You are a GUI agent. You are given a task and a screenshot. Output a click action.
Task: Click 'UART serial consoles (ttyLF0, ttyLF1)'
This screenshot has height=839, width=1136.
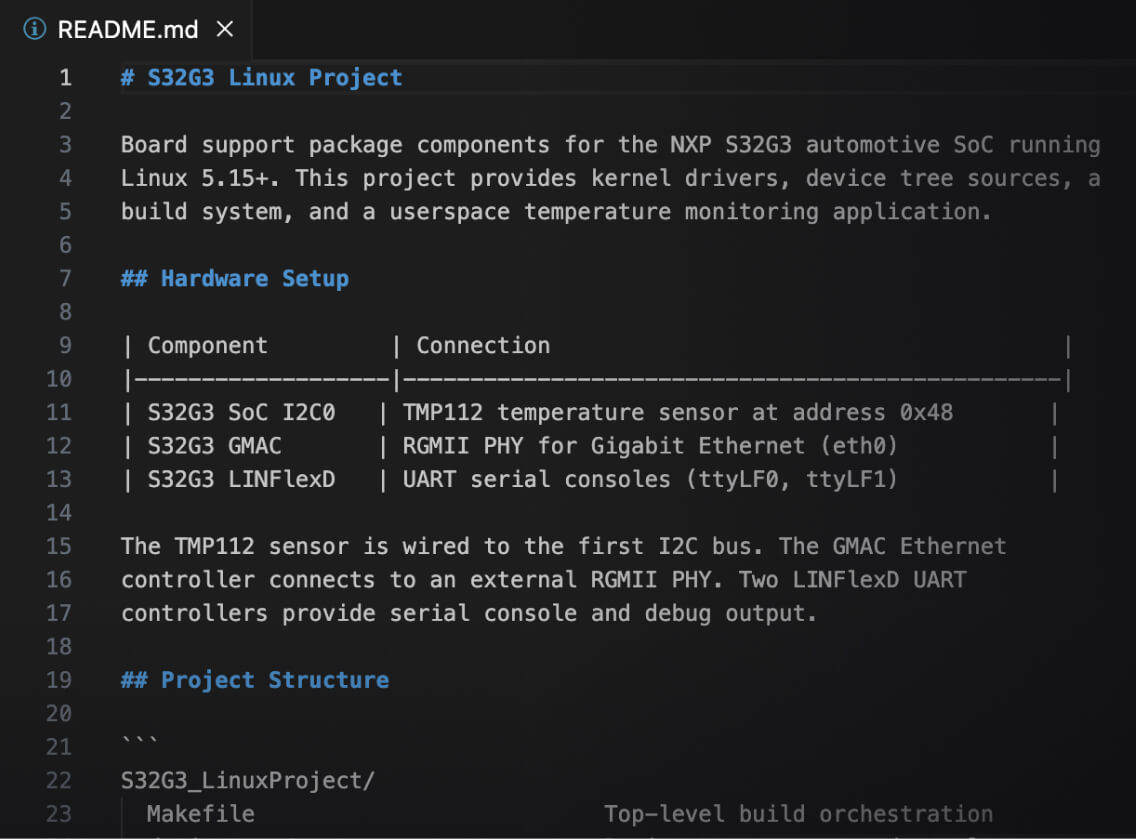[x=650, y=479]
